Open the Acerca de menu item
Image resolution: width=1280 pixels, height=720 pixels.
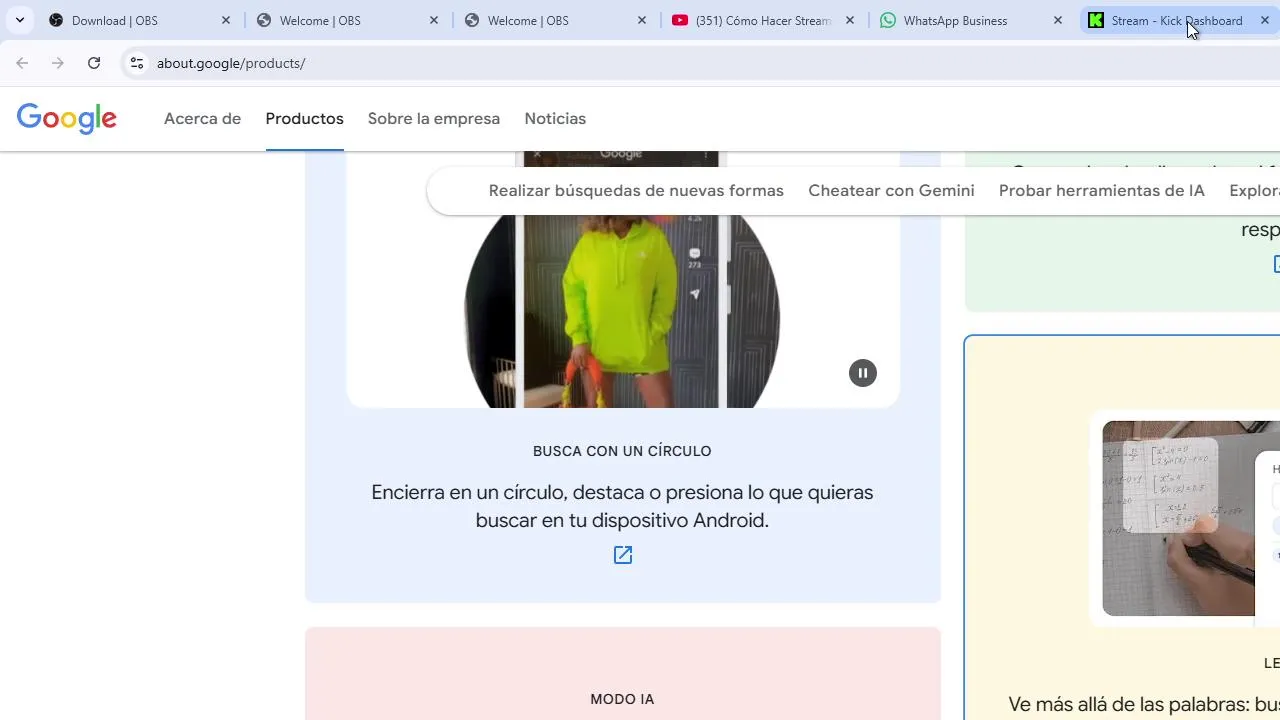click(202, 118)
